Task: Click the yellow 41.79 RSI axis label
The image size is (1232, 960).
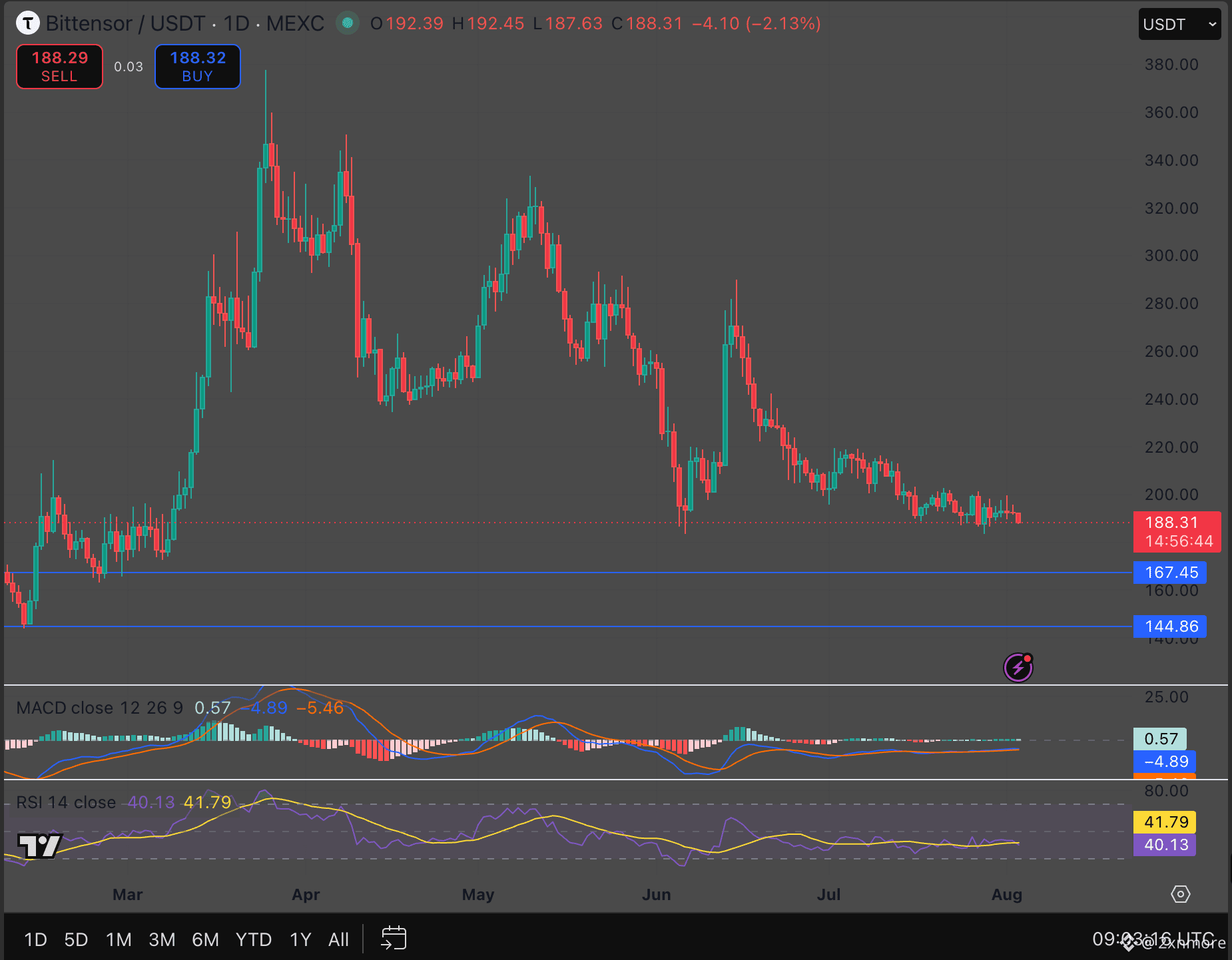Action: 1165,822
